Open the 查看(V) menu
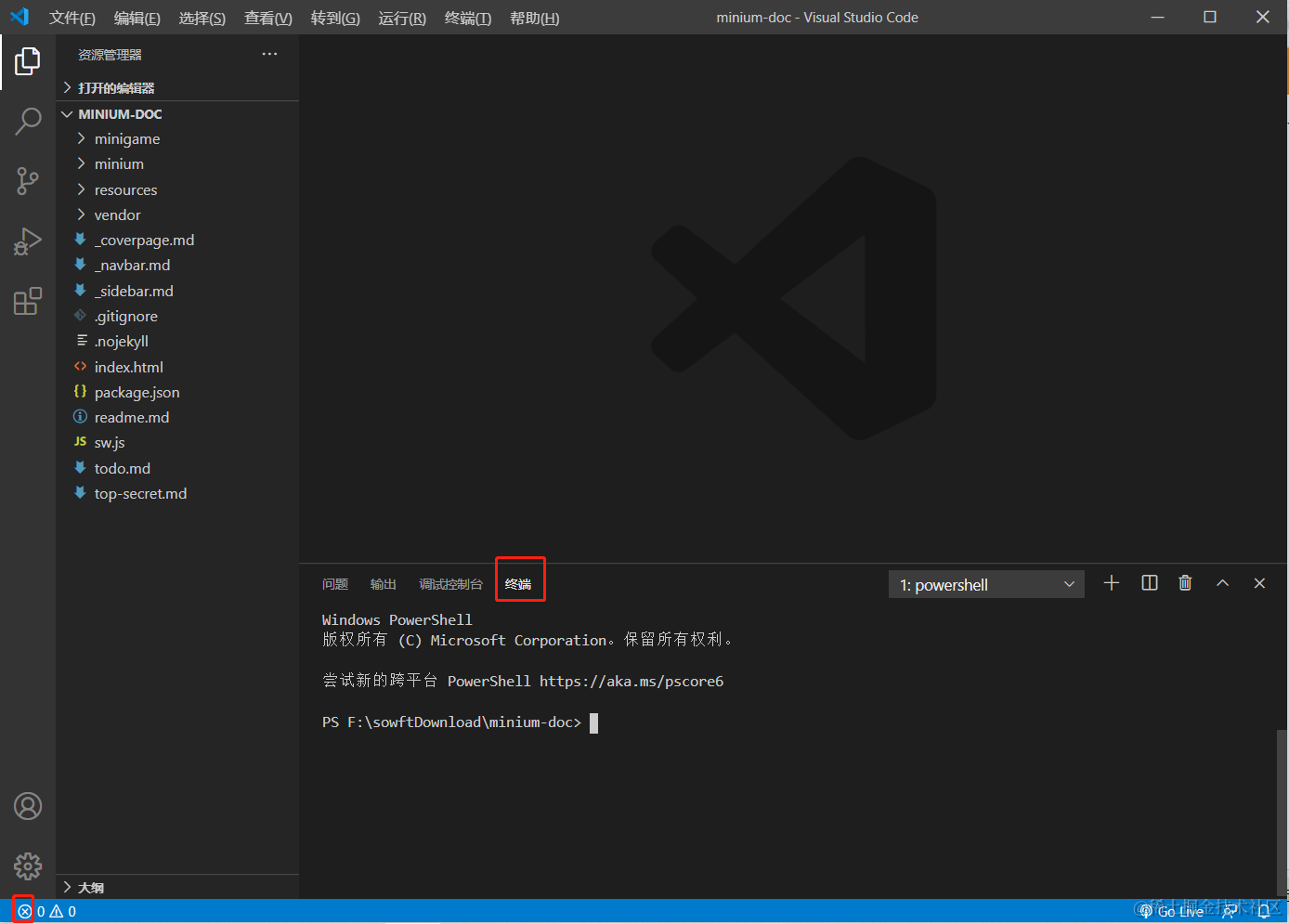Screen dimensions: 1289x924 [x=267, y=18]
